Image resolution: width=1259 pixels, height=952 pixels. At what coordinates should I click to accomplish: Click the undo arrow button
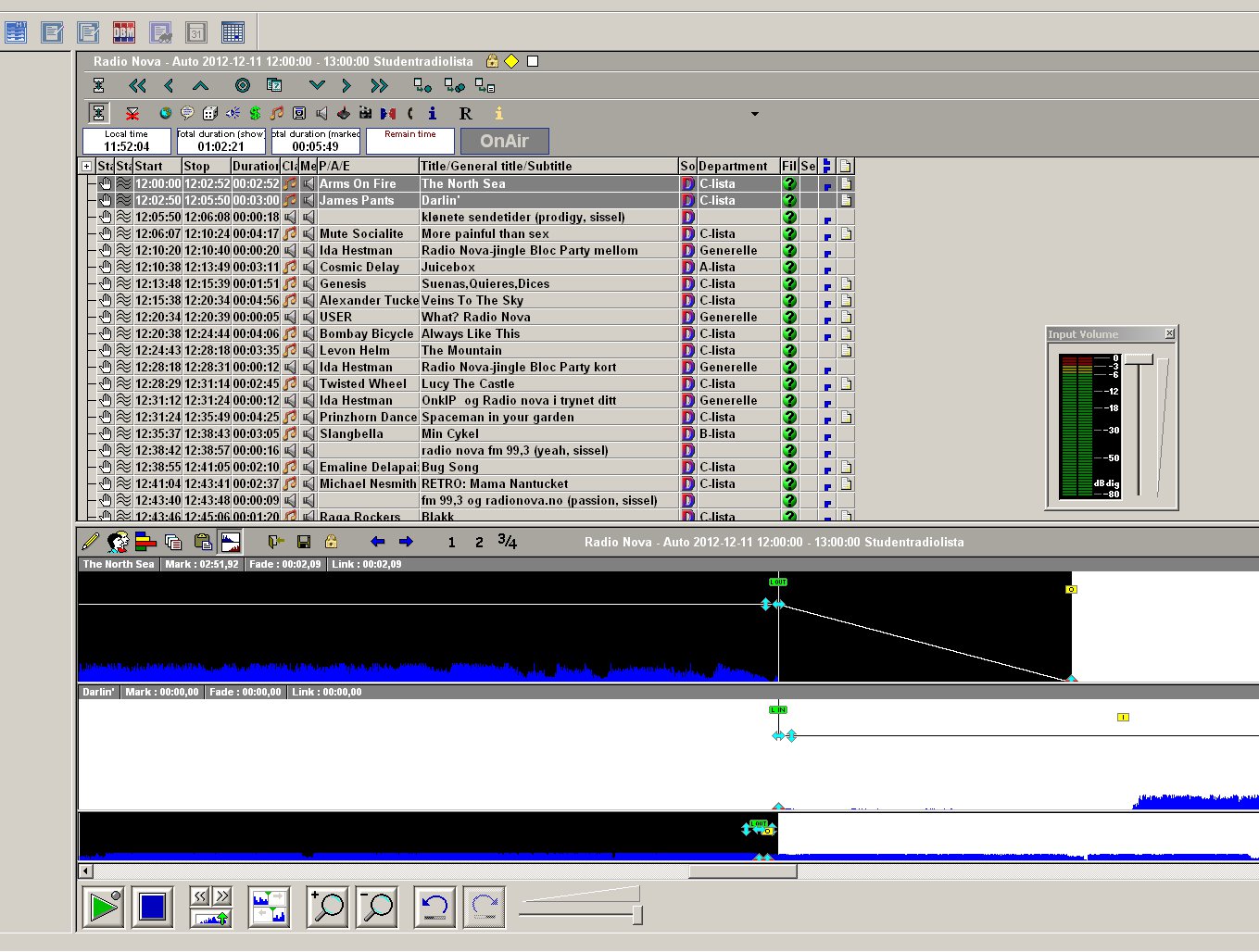[x=434, y=908]
